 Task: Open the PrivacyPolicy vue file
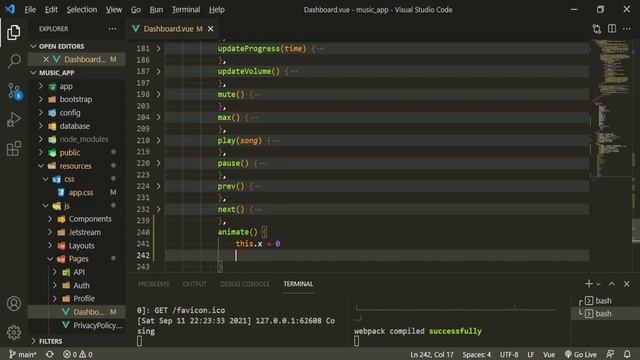click(76, 325)
